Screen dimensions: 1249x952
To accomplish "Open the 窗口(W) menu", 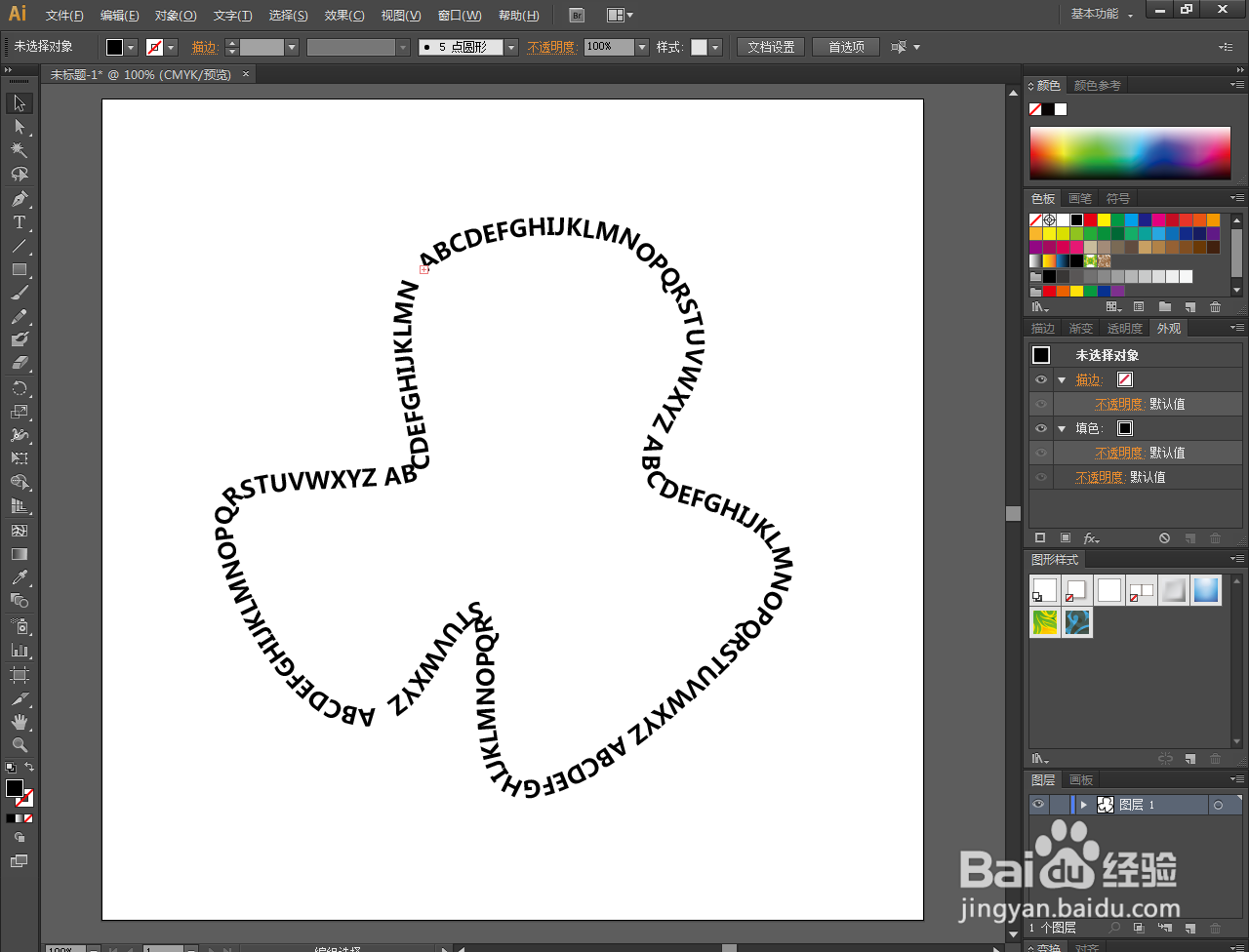I will (x=460, y=16).
